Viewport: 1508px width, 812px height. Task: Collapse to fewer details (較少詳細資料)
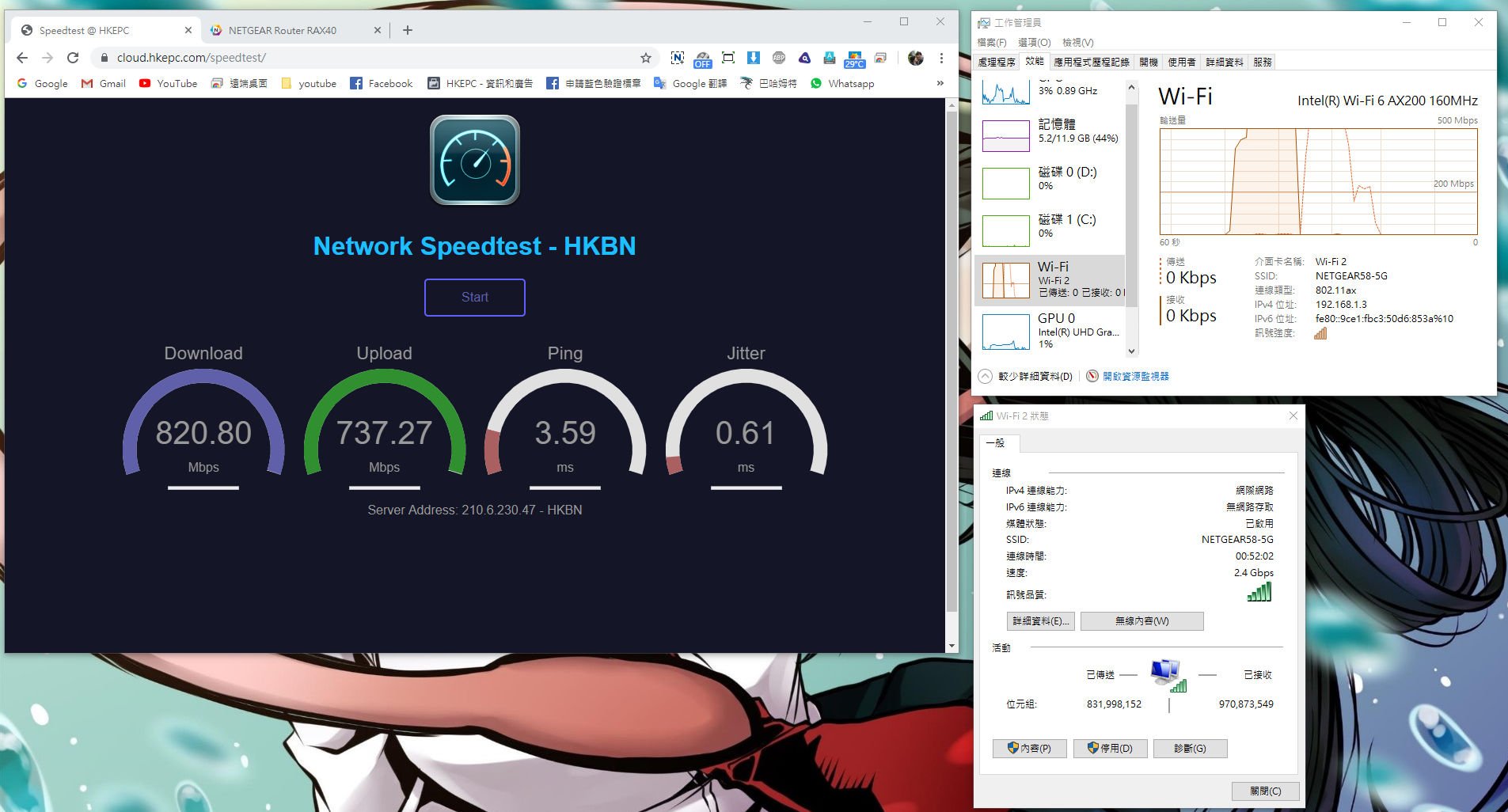pyautogui.click(x=1026, y=377)
